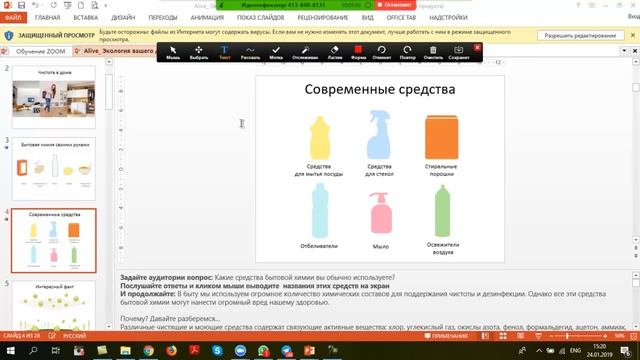Open the РЕЦЕНЗИРОВАНИЕ ribbon tab
This screenshot has height=360, width=640.
click(x=323, y=18)
